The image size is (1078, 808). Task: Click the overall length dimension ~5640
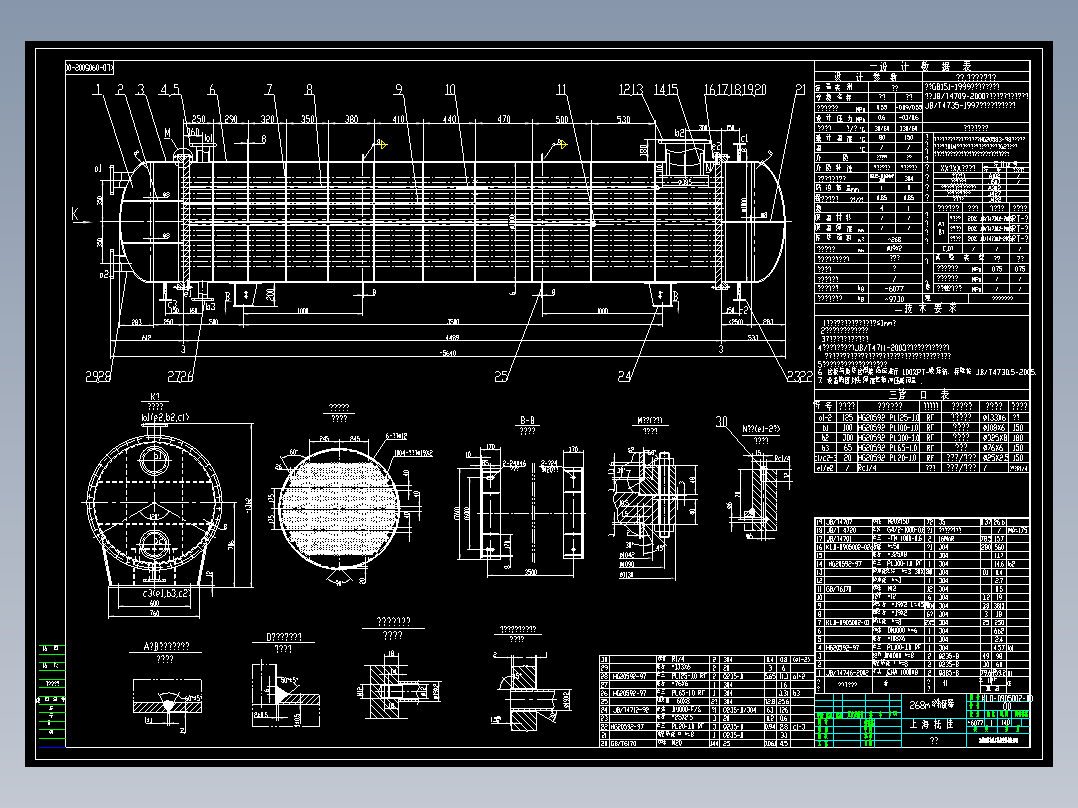(448, 353)
